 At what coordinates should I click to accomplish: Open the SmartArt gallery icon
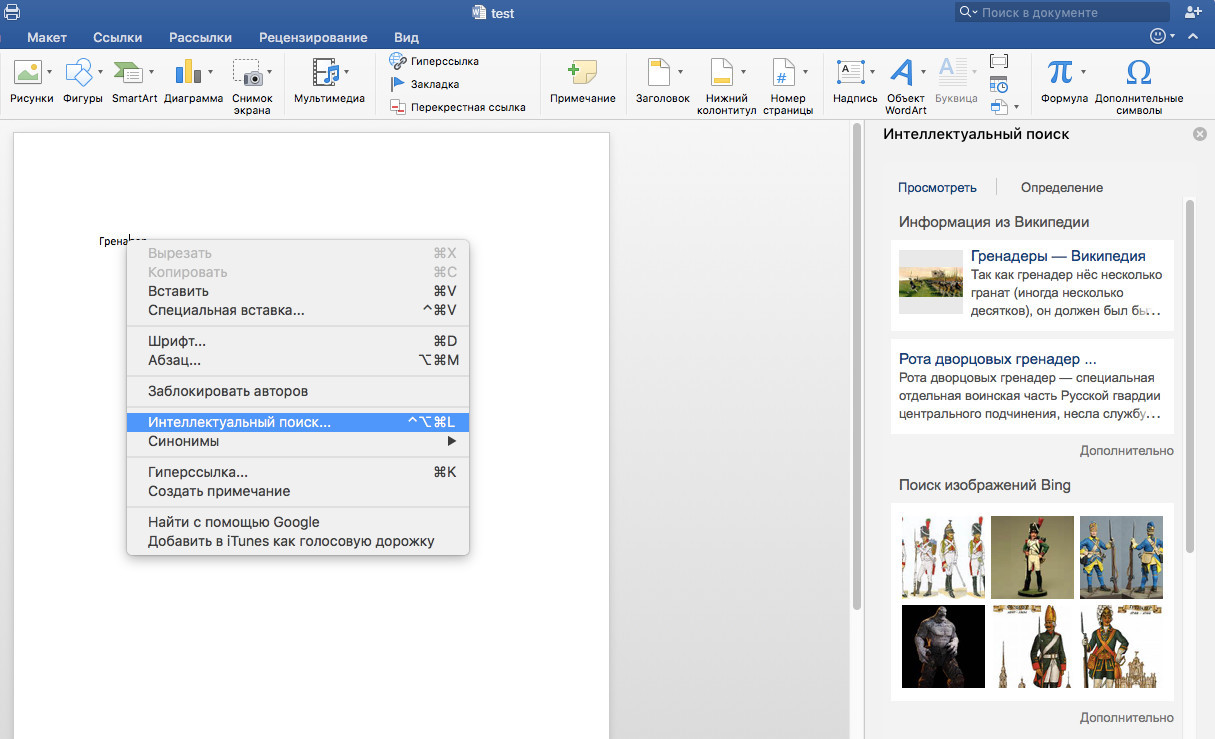(128, 73)
